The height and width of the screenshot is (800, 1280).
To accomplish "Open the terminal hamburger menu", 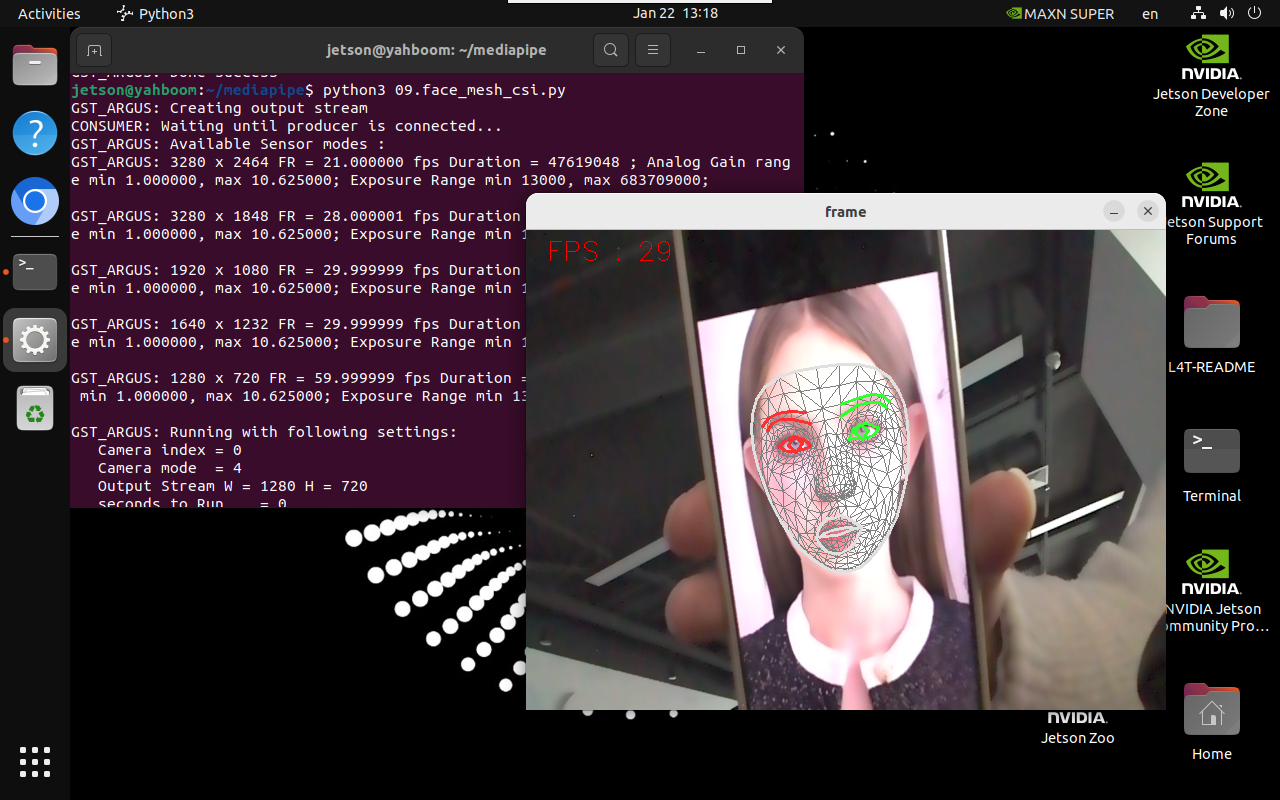I will tap(653, 50).
